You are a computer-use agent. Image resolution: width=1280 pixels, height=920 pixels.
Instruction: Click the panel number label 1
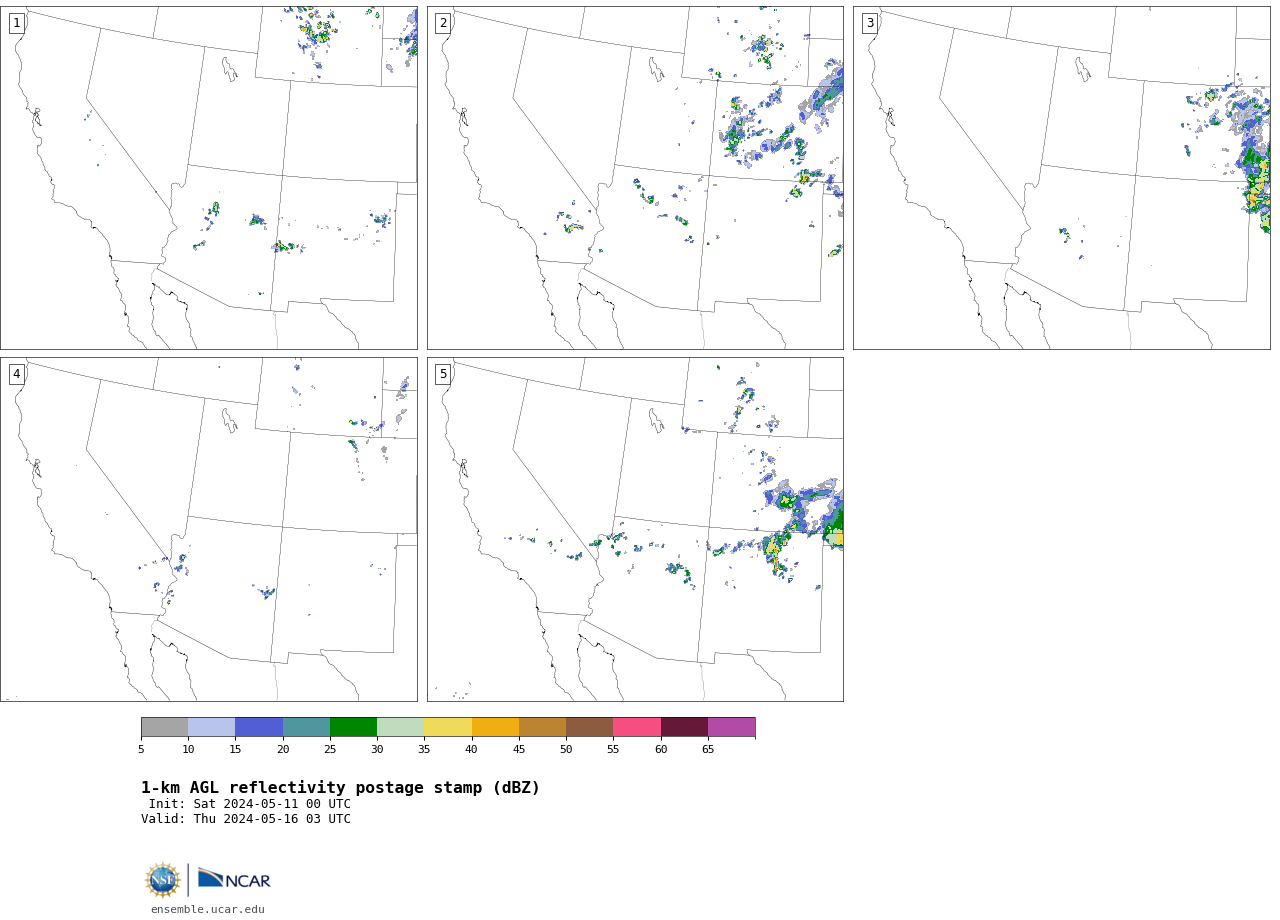[16, 23]
